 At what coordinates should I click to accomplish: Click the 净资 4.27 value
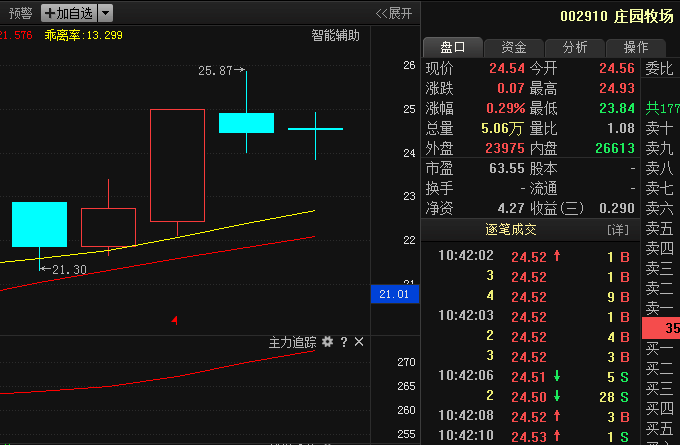[x=511, y=208]
